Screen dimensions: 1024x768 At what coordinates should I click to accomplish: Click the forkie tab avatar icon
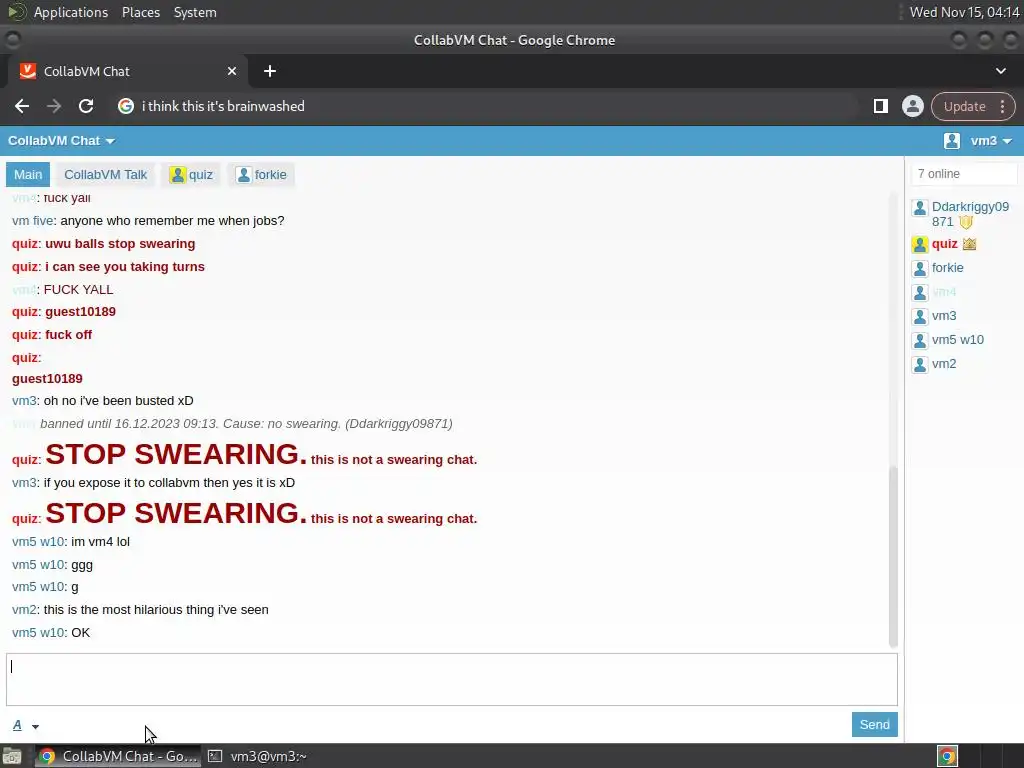click(244, 174)
